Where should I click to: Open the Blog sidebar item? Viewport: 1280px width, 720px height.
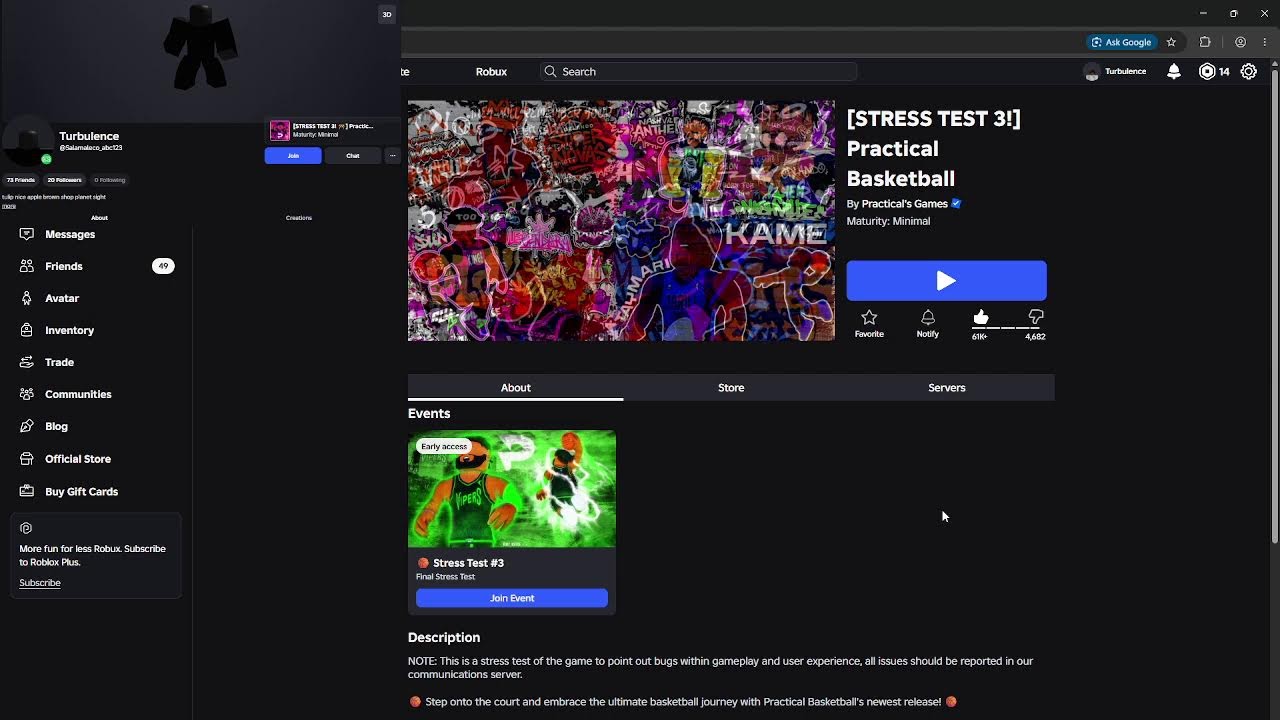tap(45, 426)
